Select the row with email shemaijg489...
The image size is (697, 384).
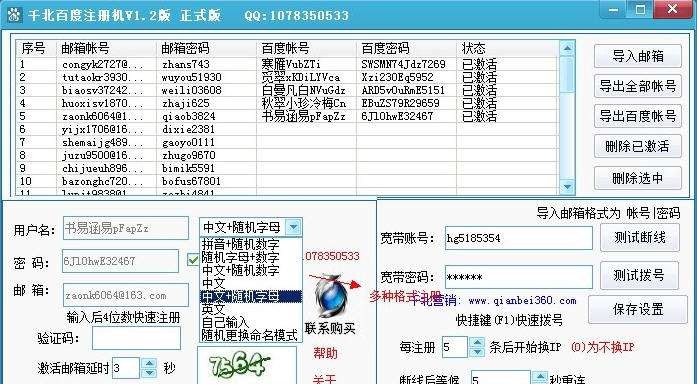(287, 142)
